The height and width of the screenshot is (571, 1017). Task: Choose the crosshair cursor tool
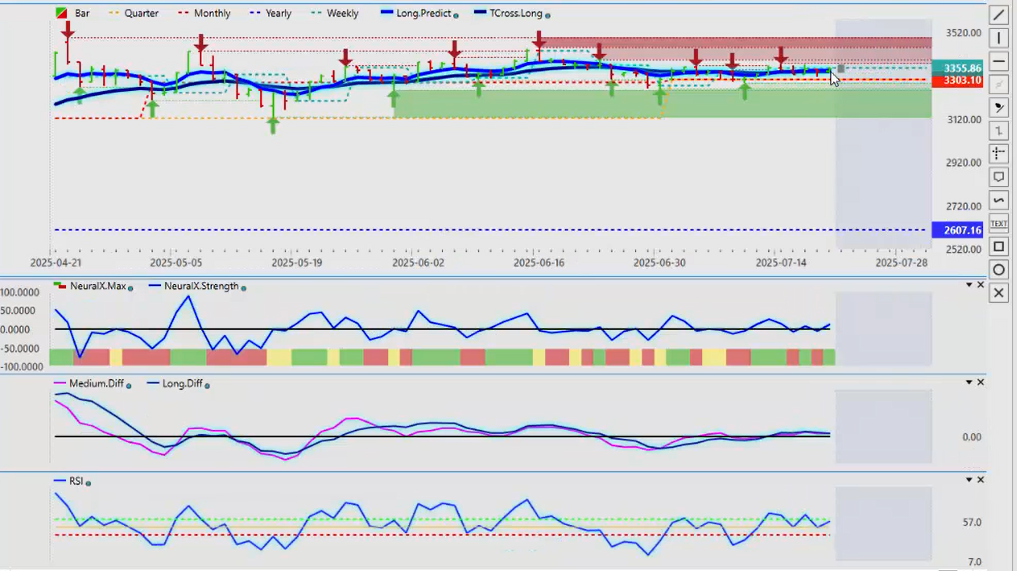point(999,153)
